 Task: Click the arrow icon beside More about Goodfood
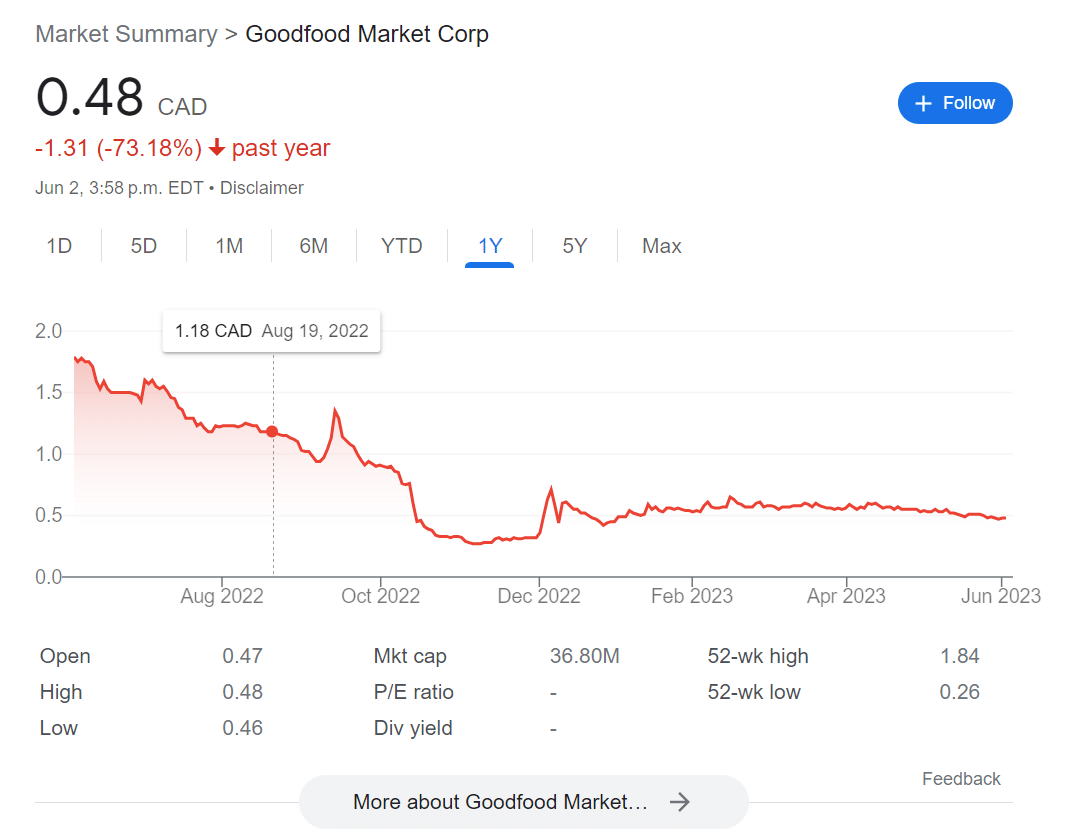(680, 802)
